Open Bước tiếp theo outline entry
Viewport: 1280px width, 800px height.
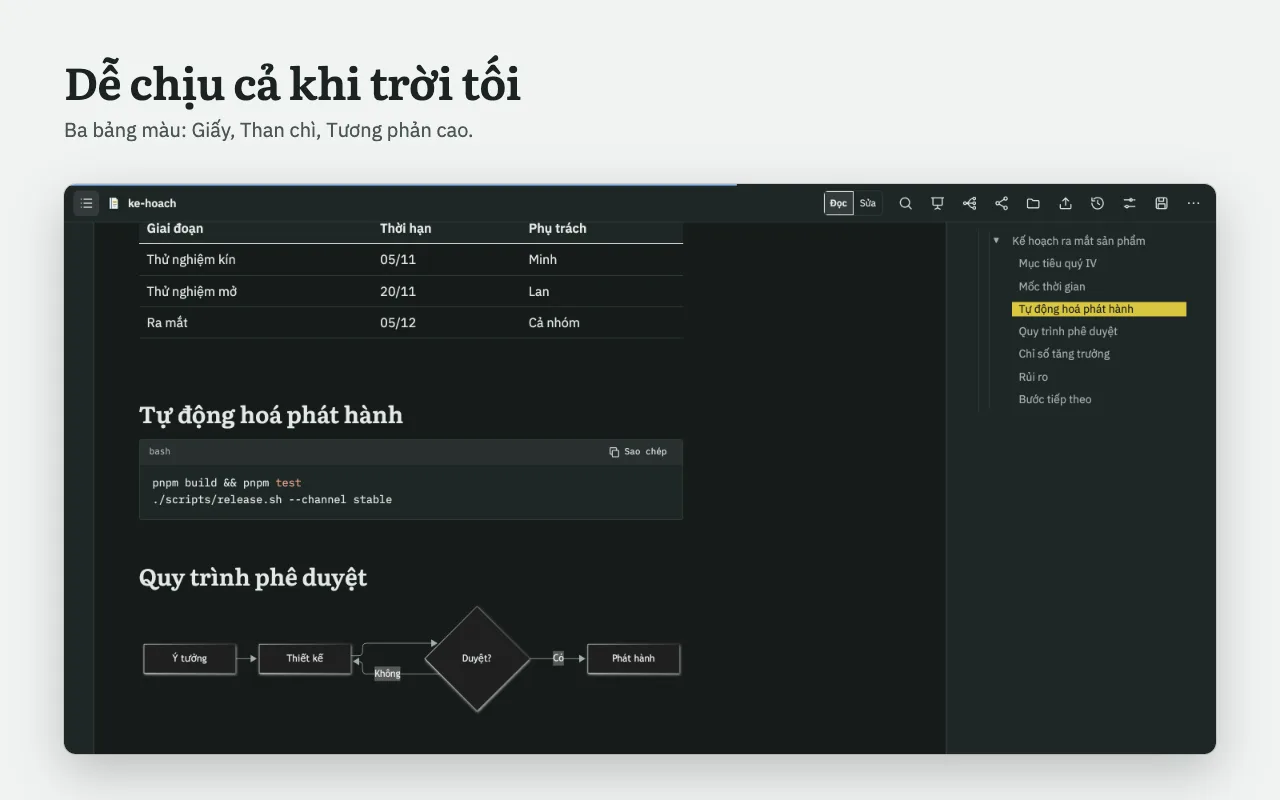(x=1055, y=399)
